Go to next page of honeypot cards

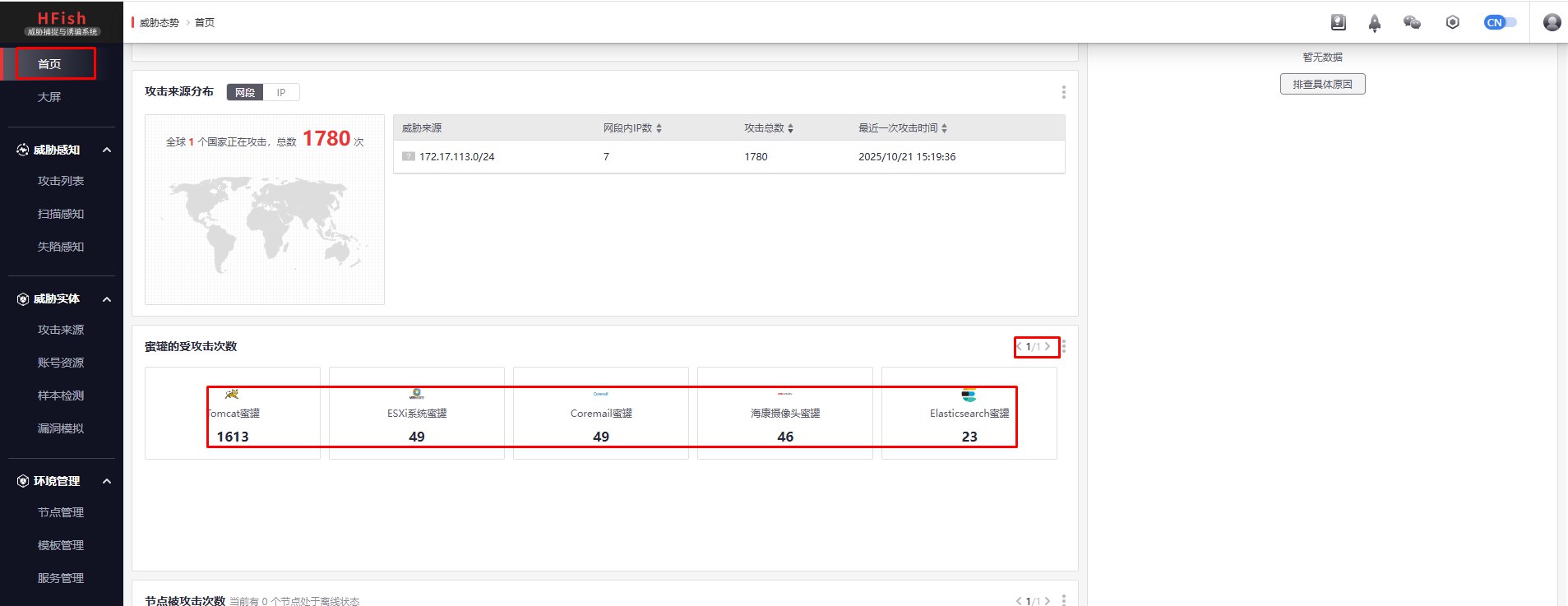(x=1047, y=346)
